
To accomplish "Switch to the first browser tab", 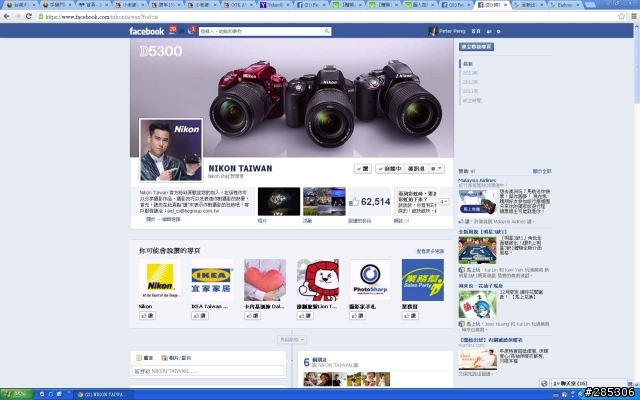I will click(20, 5).
